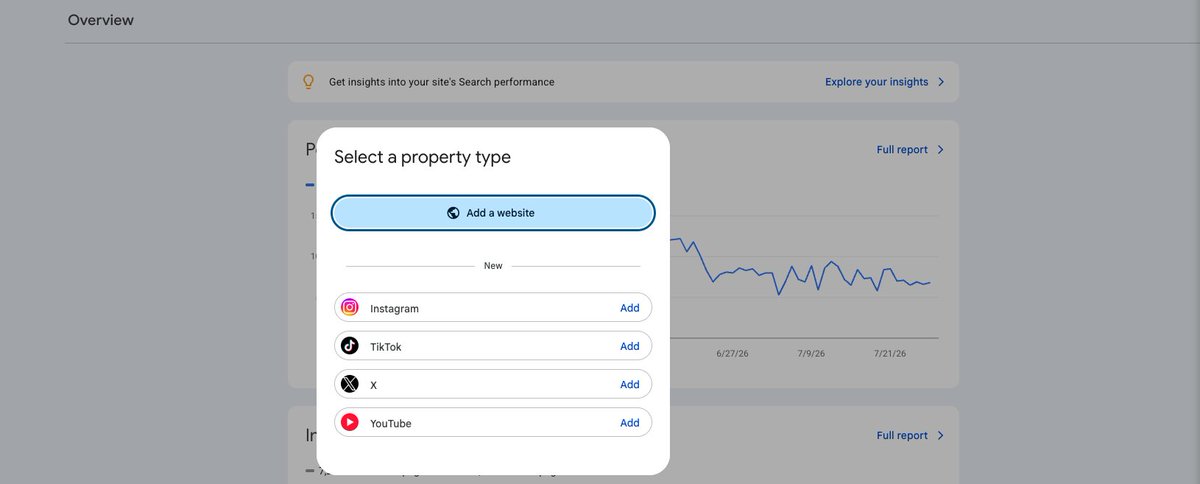This screenshot has height=484, width=1200.
Task: Click the YouTube logo icon
Action: coord(350,423)
